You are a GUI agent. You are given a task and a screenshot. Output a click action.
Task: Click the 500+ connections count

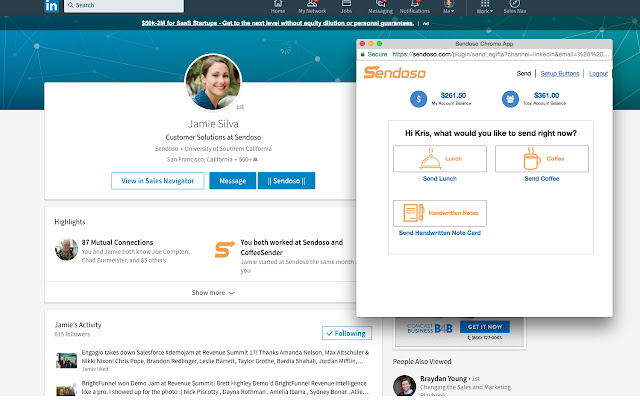248,159
